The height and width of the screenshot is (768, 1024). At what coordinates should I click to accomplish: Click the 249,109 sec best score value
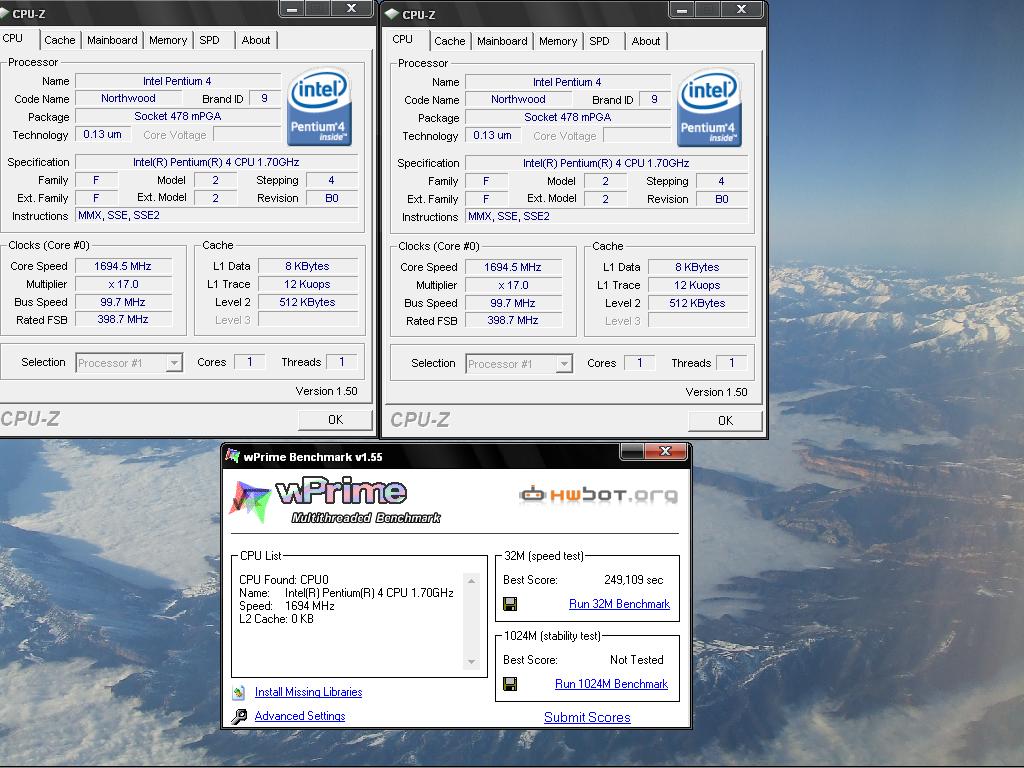point(633,580)
